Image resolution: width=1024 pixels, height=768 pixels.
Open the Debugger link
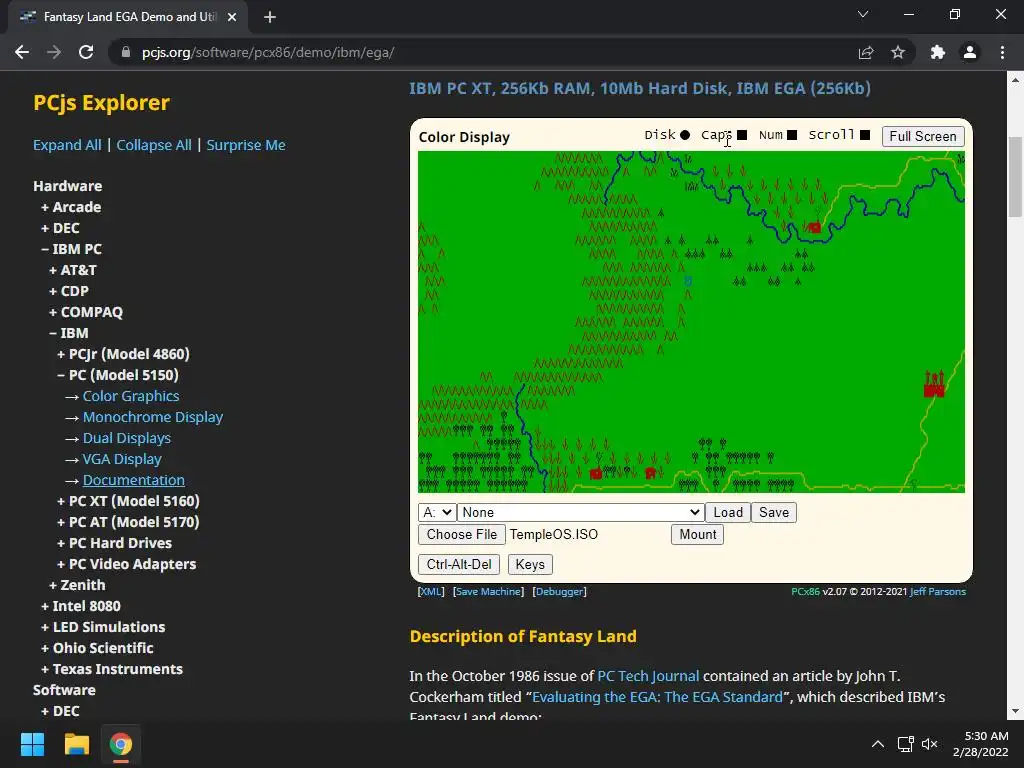coord(560,592)
